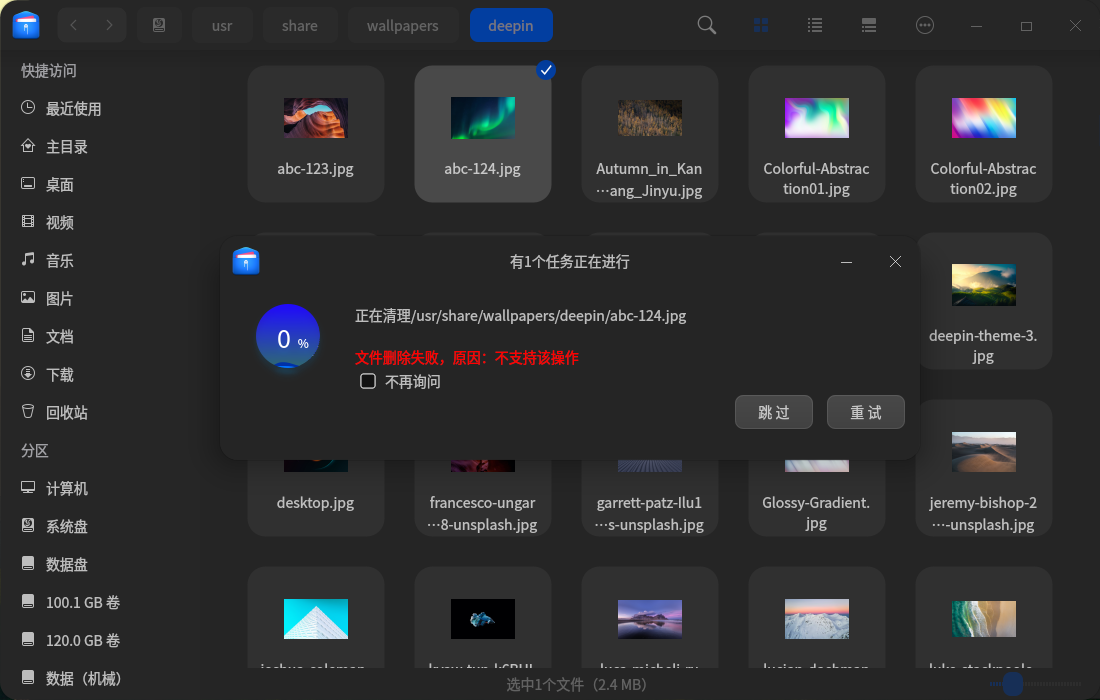This screenshot has width=1100, height=700.
Task: Select the search icon in the toolbar
Action: click(x=706, y=25)
